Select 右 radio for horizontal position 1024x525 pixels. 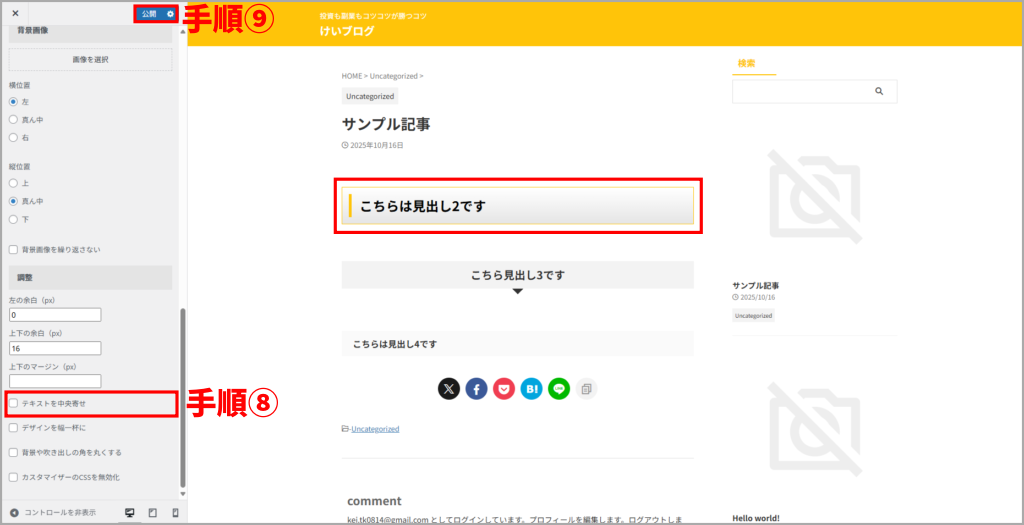(x=13, y=137)
